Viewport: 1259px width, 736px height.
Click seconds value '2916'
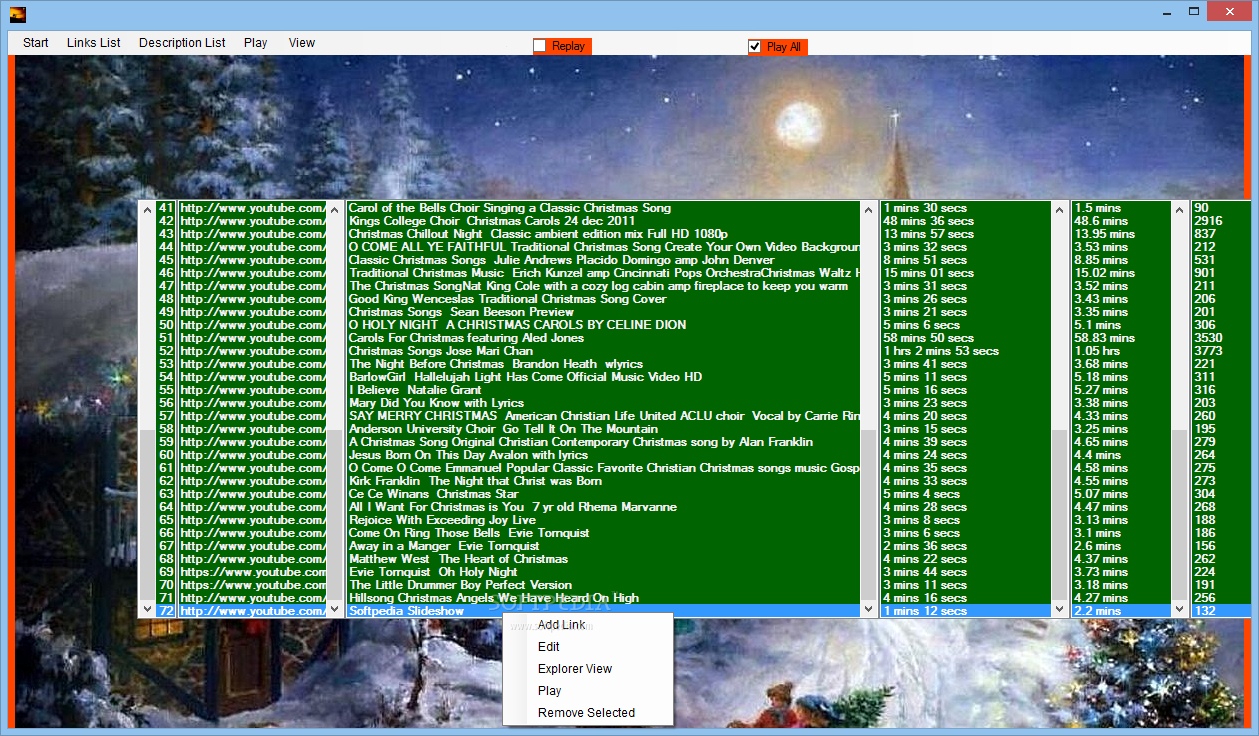pos(1208,221)
